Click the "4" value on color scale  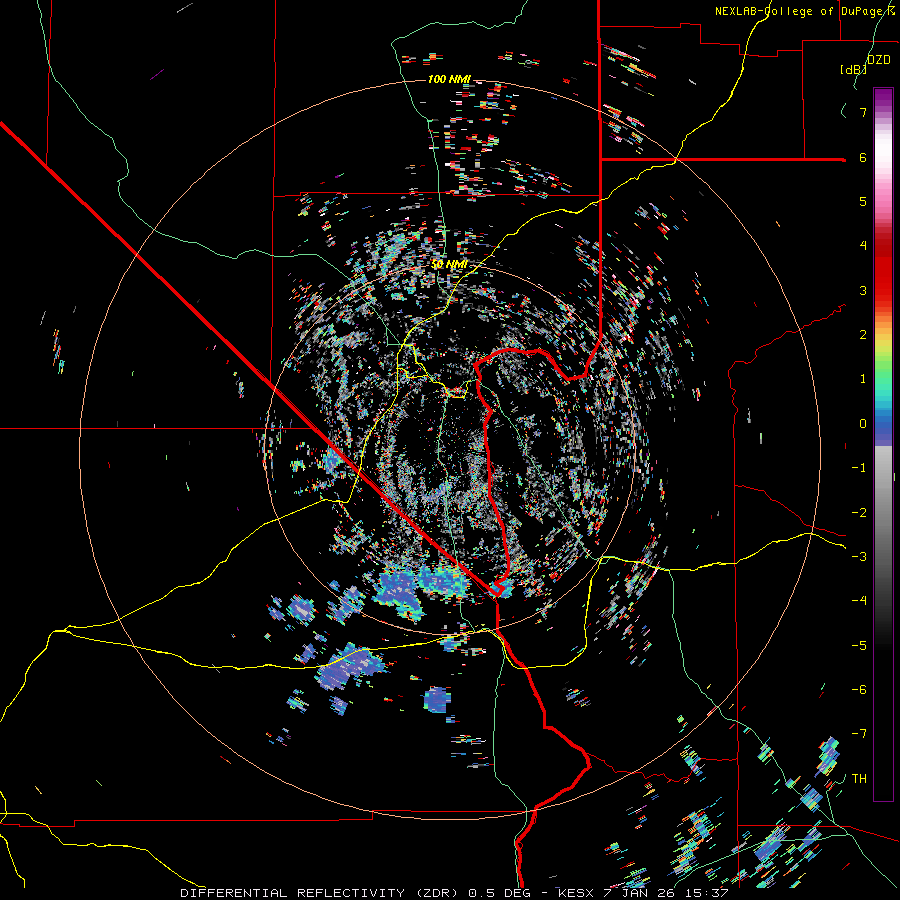coord(863,246)
